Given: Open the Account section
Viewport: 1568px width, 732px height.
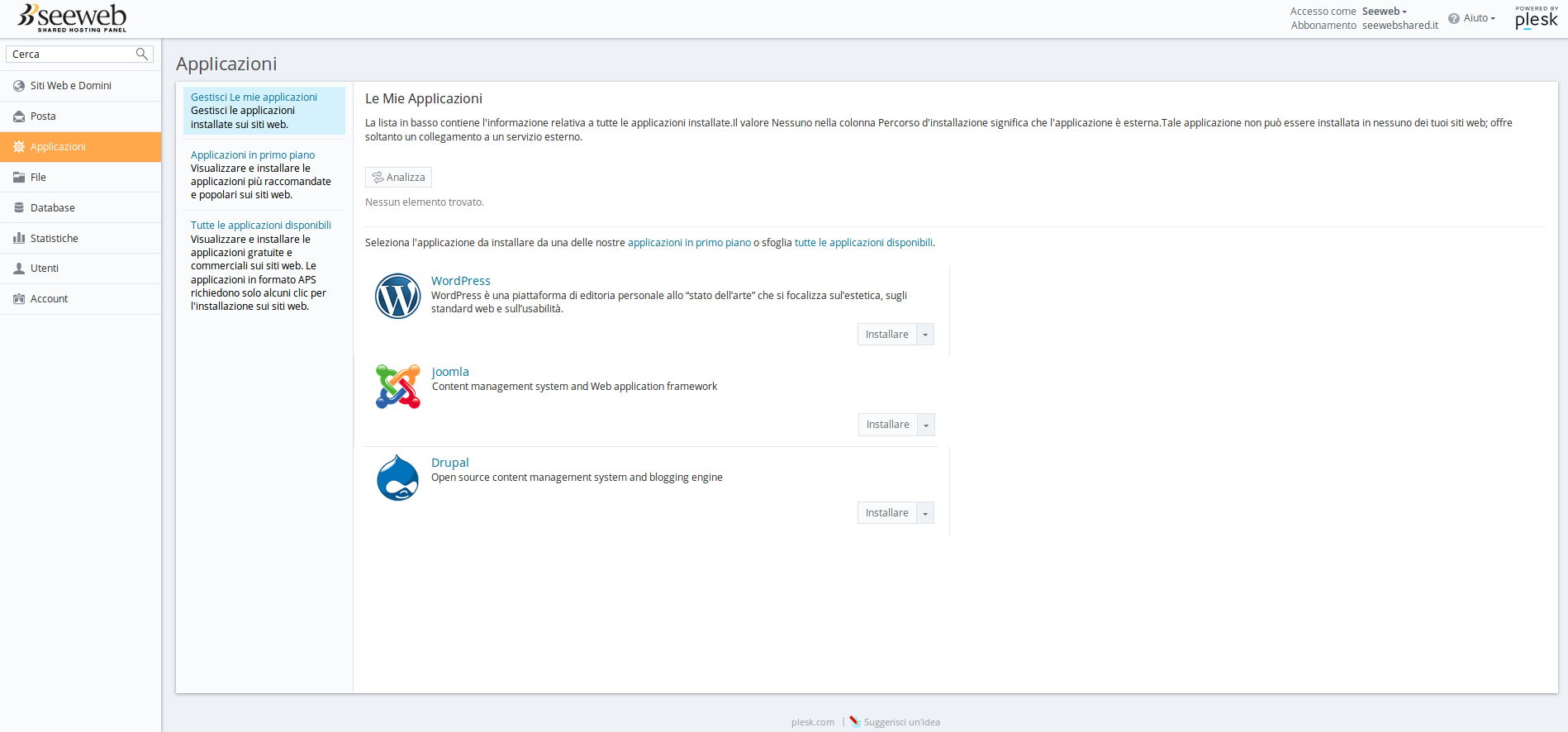Looking at the screenshot, I should coord(81,299).
